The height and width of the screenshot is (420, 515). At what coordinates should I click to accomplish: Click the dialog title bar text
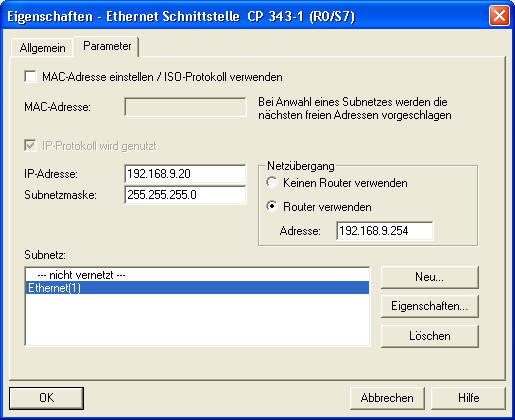[181, 16]
